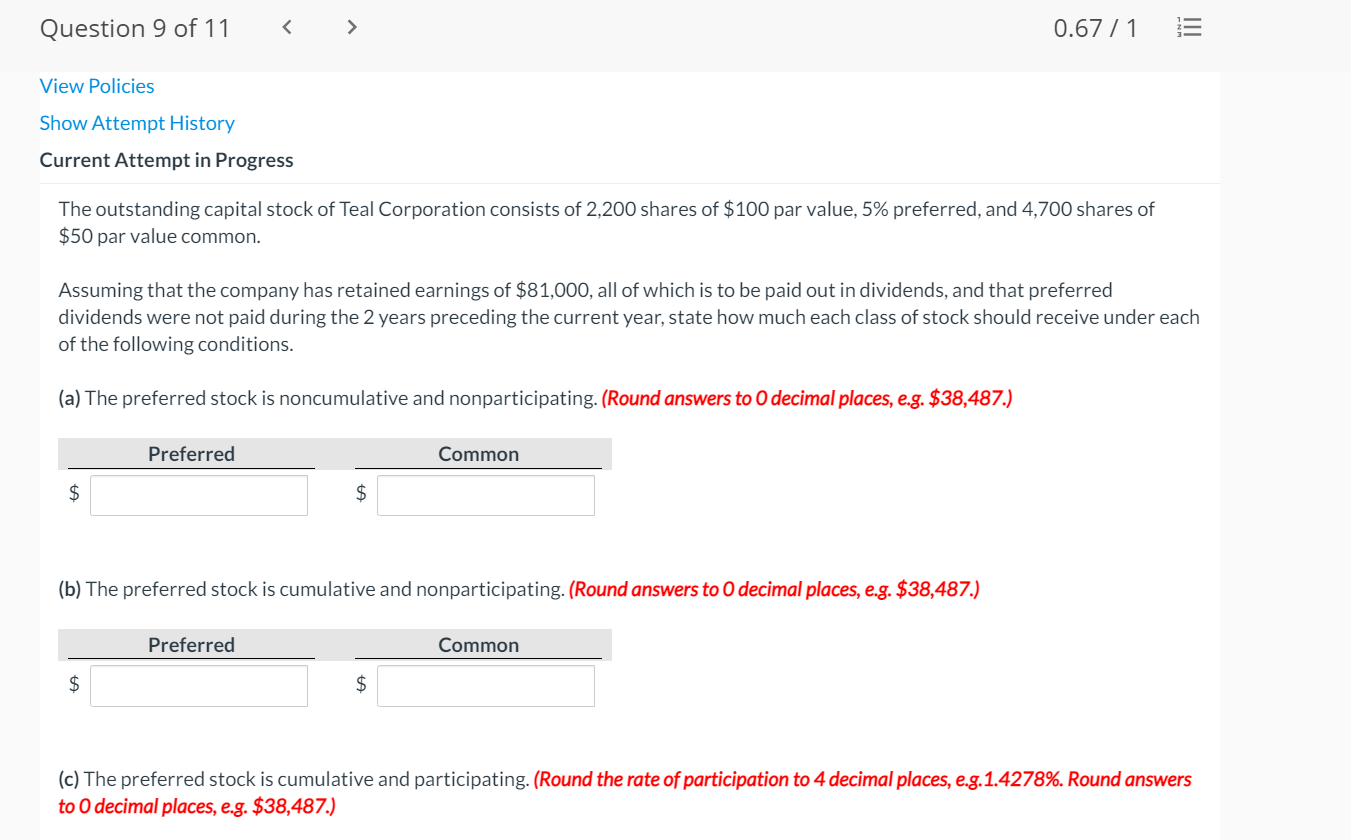Click the Preferred answer box in part (b)
Screen dimensions: 1351x840
point(198,685)
